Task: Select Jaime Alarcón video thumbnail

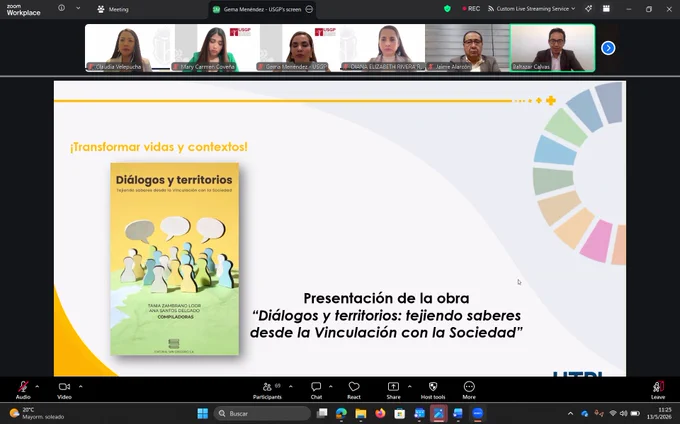Action: [x=468, y=48]
